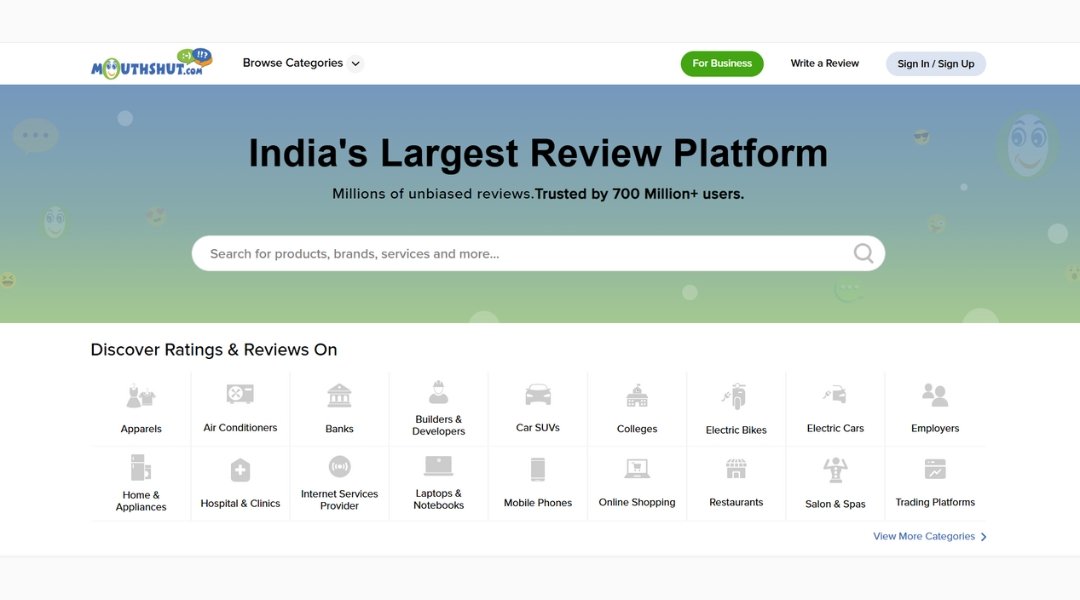
Task: Click the arrow beside View More Categories
Action: [984, 537]
